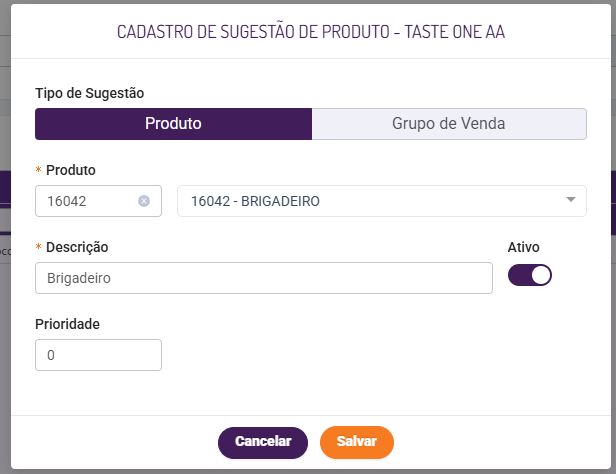Screen dimensions: 616x474
Task: Select the Produto suggestion type
Action: 174,124
